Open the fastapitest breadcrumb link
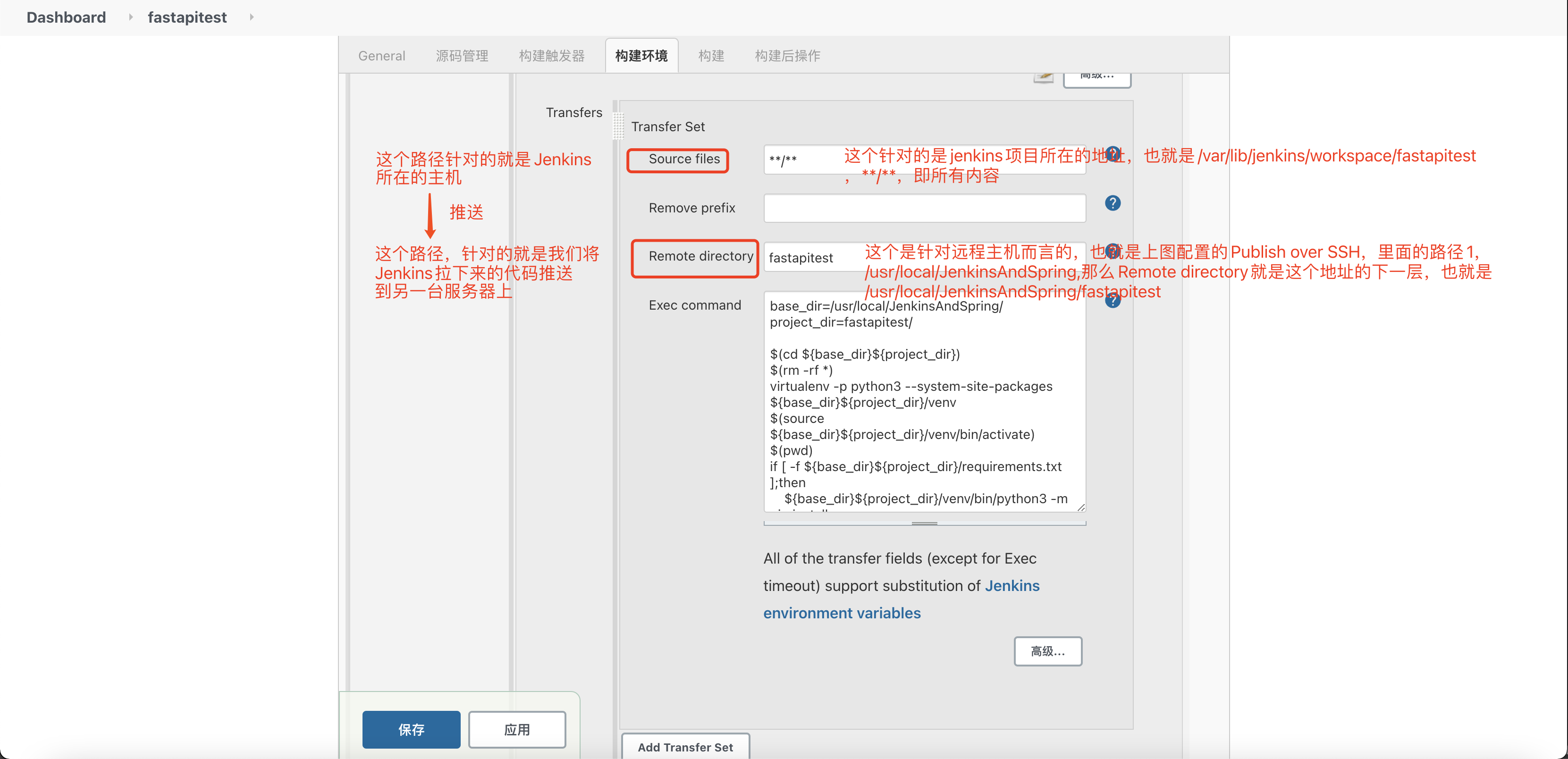Viewport: 1568px width, 759px height. [x=187, y=17]
